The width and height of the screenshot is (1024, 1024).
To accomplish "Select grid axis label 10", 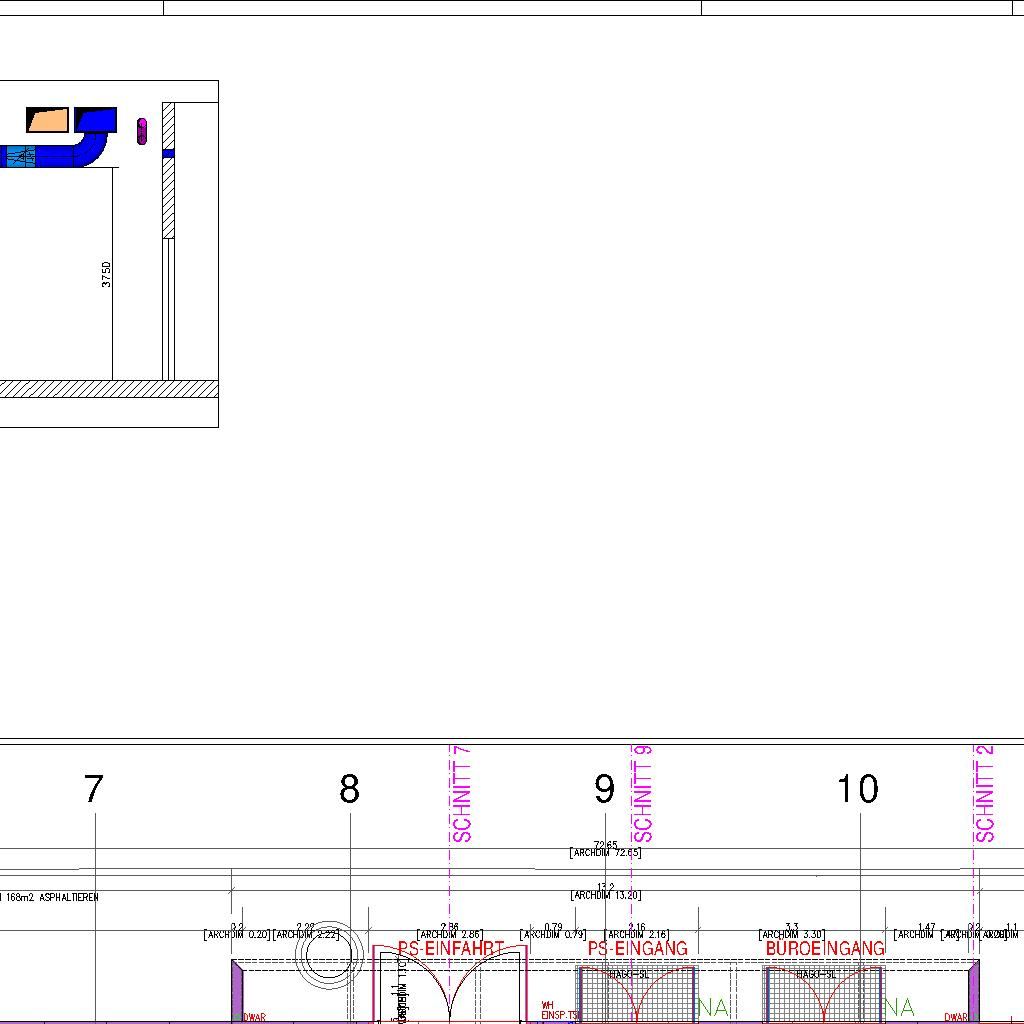I will click(x=857, y=790).
